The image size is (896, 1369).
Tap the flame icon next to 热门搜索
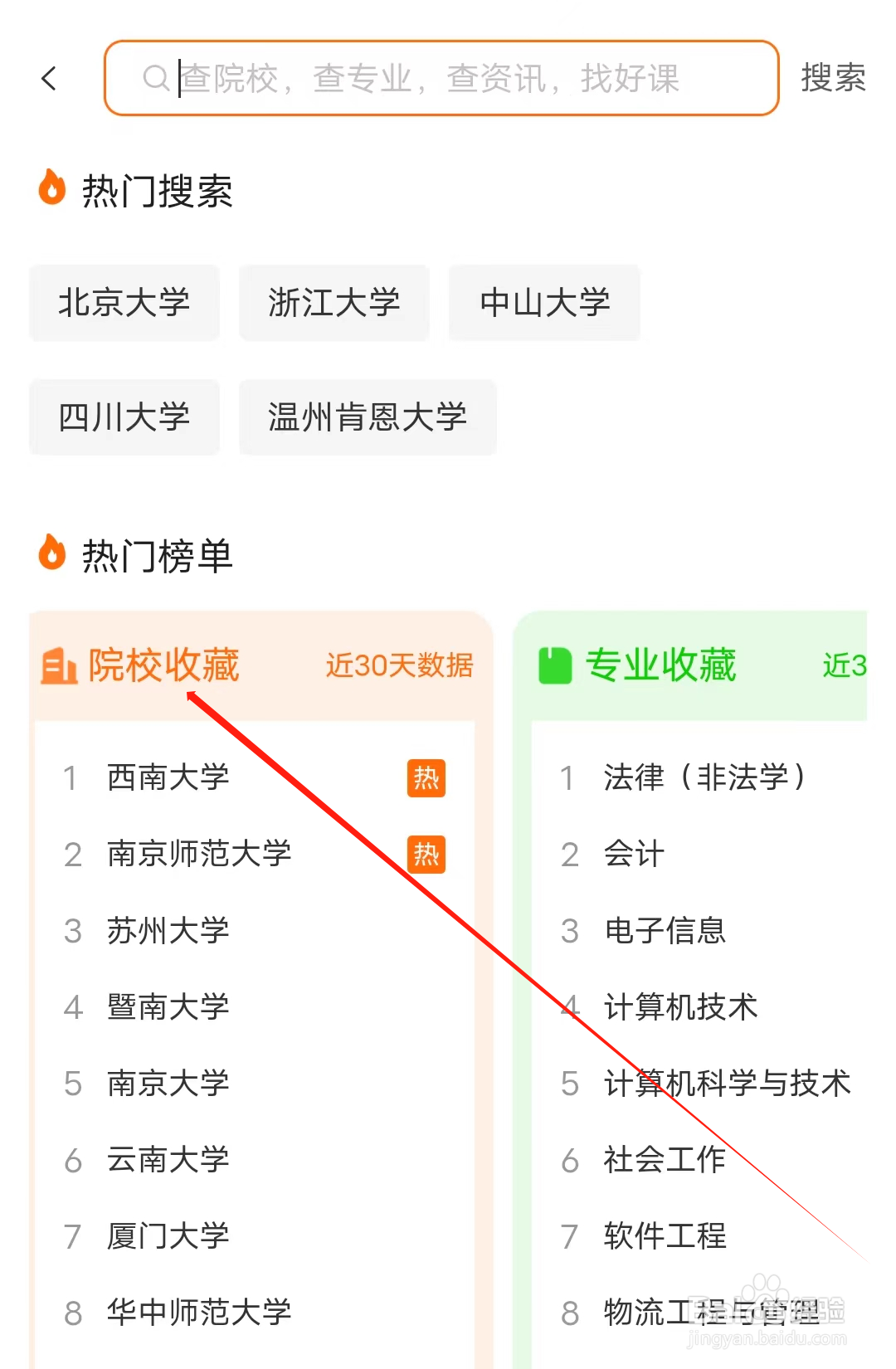tap(51, 190)
